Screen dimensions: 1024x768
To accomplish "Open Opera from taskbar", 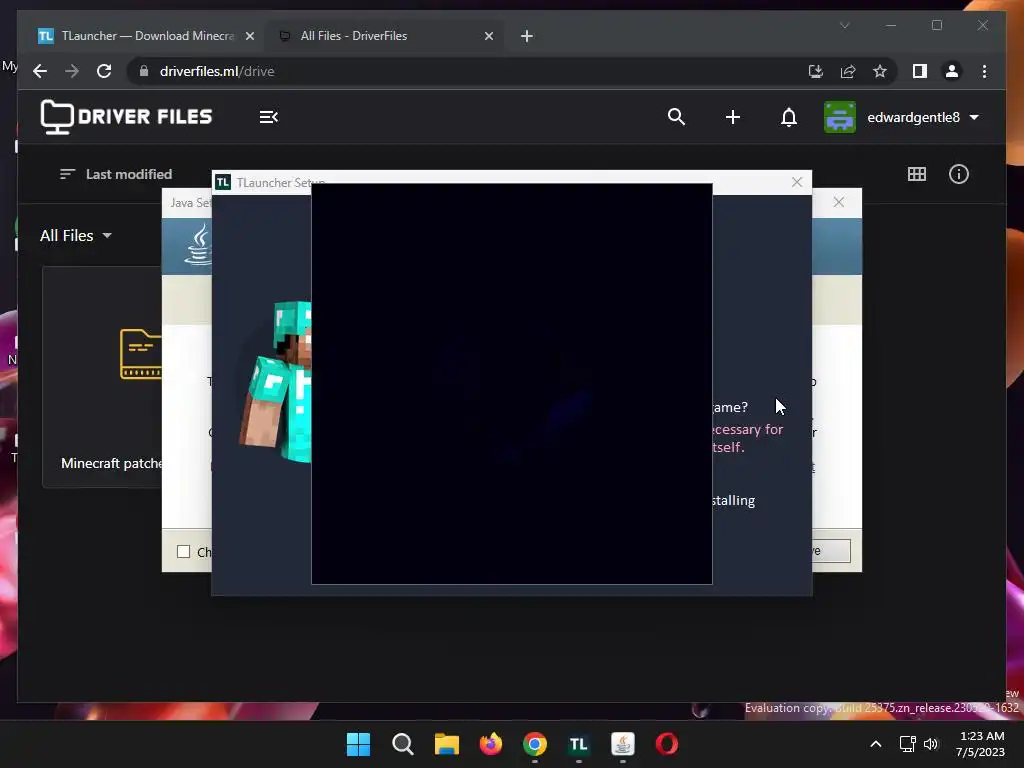I will click(x=667, y=744).
